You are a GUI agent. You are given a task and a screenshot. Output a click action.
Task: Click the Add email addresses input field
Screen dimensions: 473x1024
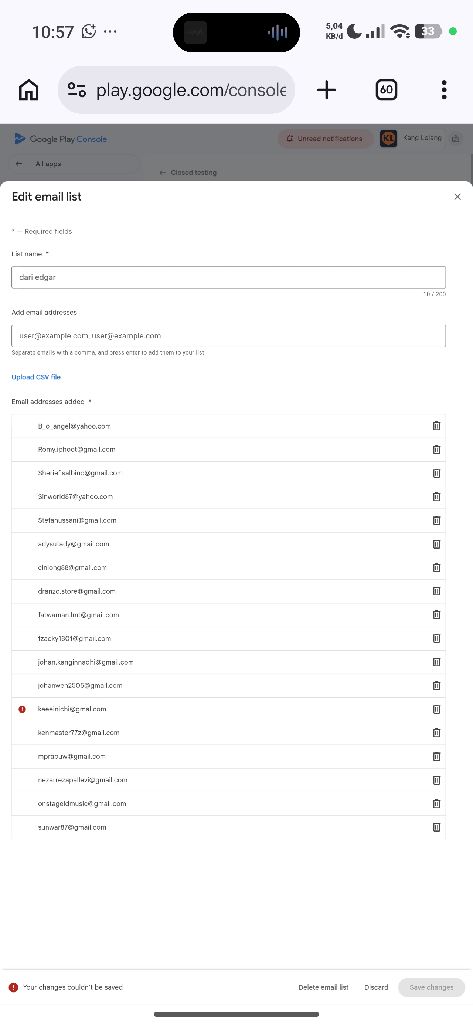point(229,336)
